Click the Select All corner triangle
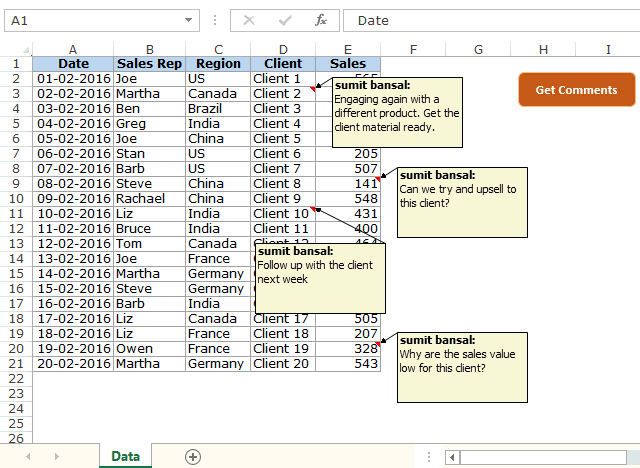 [26, 50]
